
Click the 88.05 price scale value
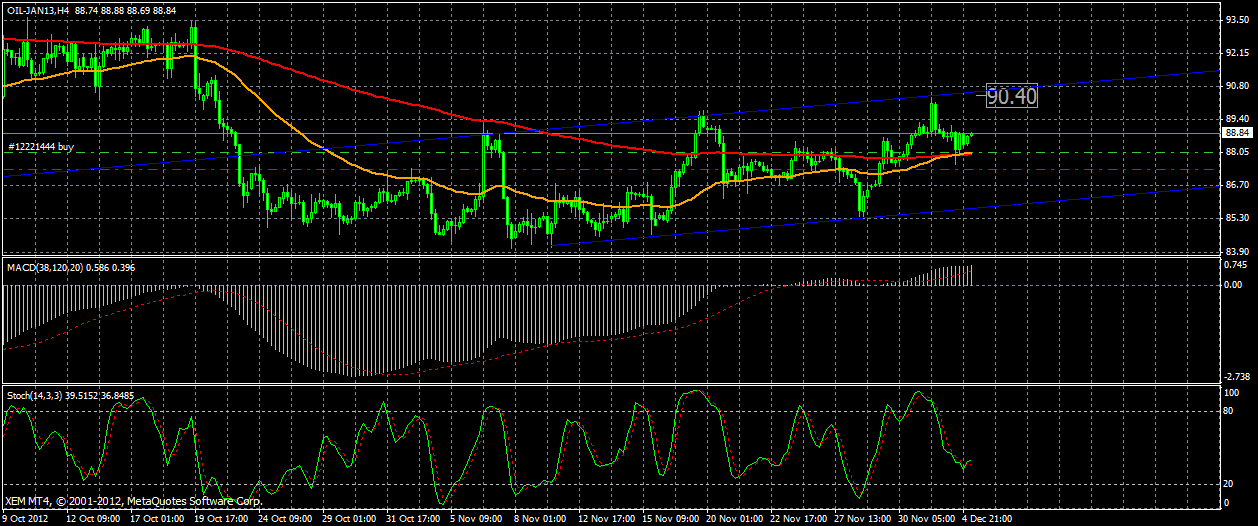tap(1237, 151)
